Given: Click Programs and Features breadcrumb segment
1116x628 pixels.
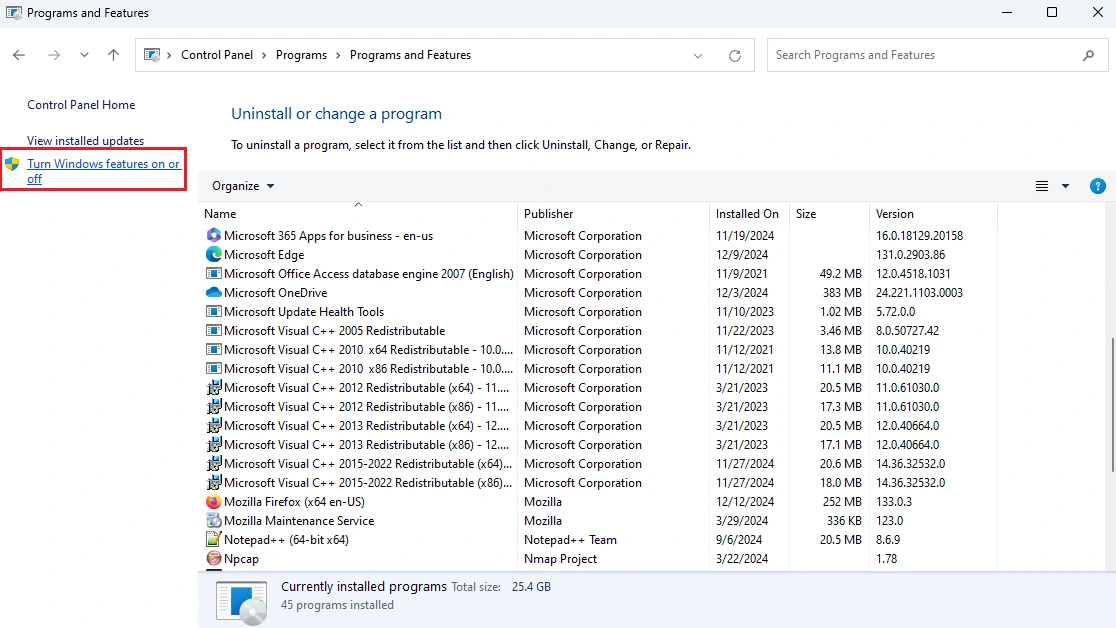Looking at the screenshot, I should click(x=410, y=55).
